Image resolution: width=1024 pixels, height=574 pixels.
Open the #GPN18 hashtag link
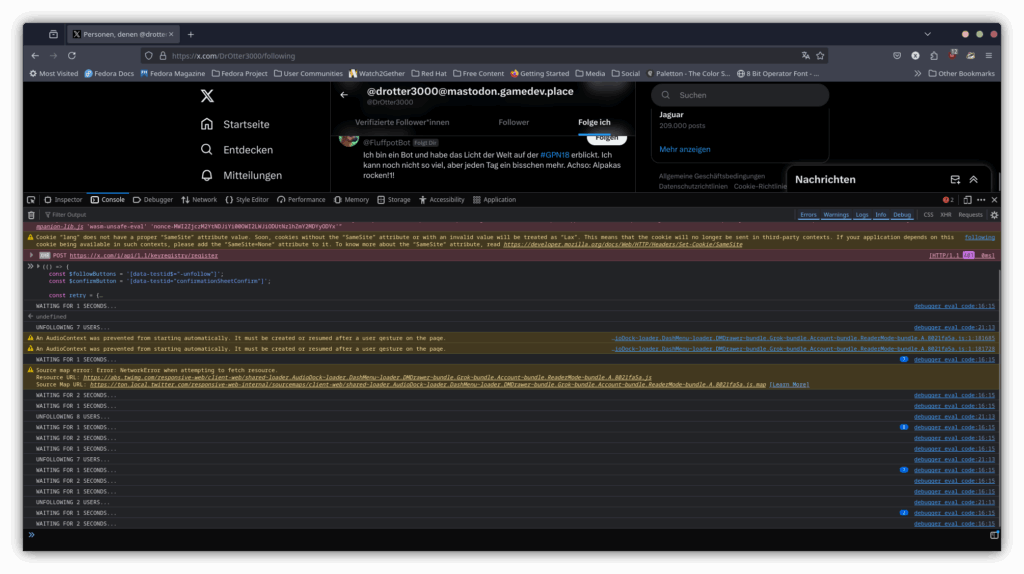554,155
